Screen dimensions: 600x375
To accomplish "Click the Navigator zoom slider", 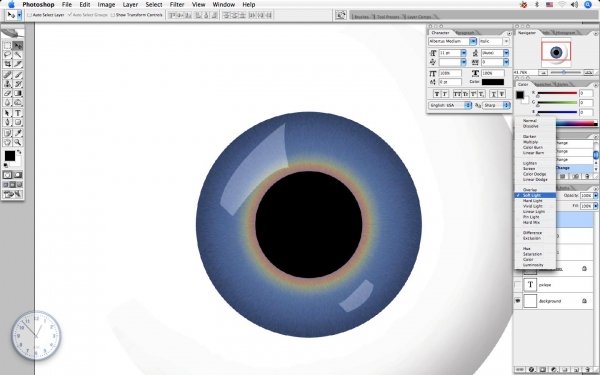I will pos(564,72).
